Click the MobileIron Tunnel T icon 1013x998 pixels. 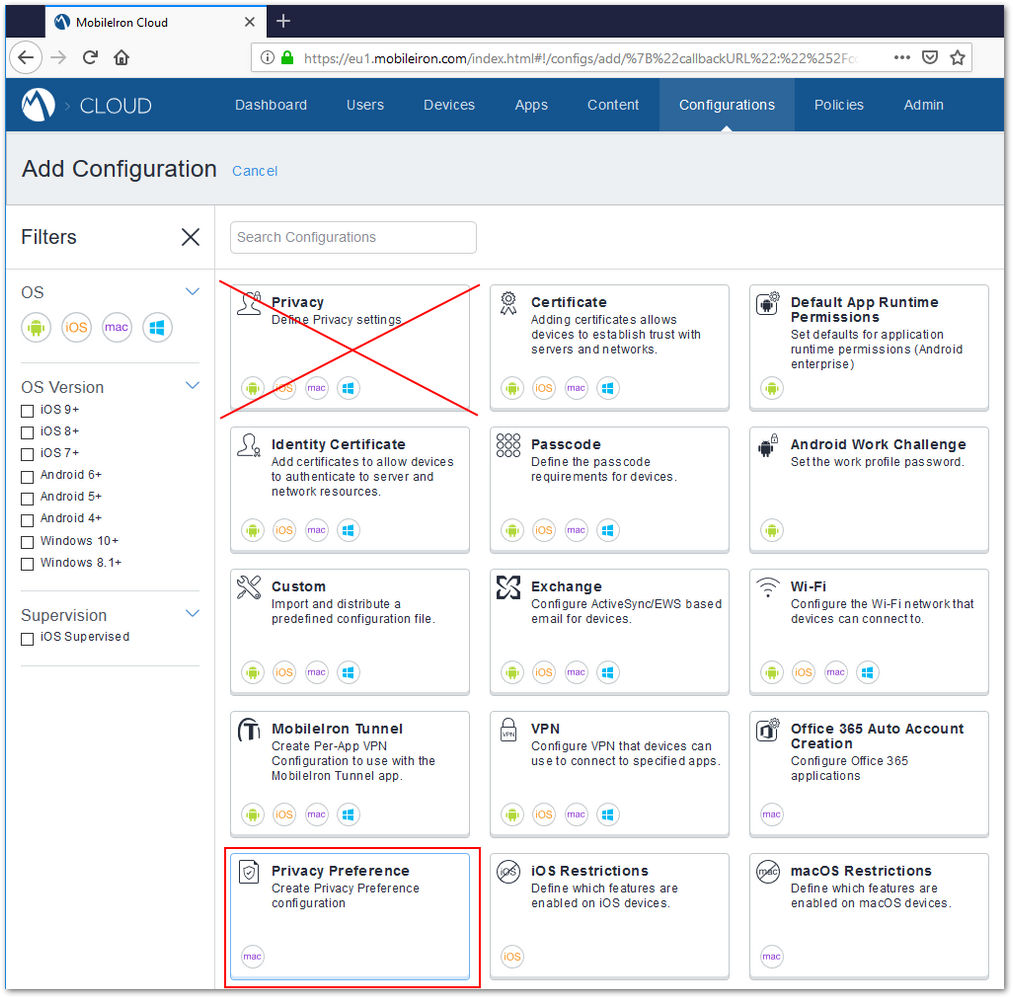[249, 729]
